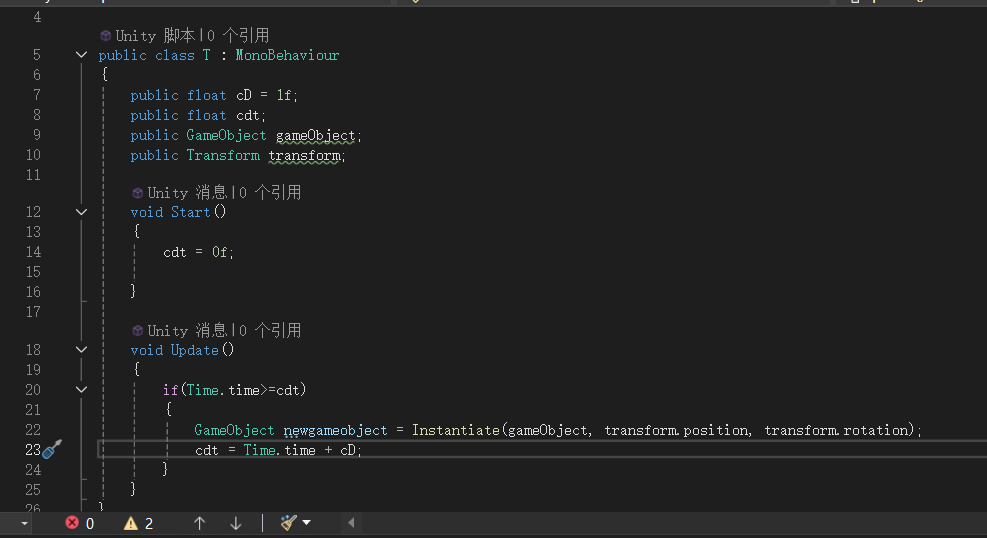
Task: Collapse the Update method block
Action: [x=81, y=350]
